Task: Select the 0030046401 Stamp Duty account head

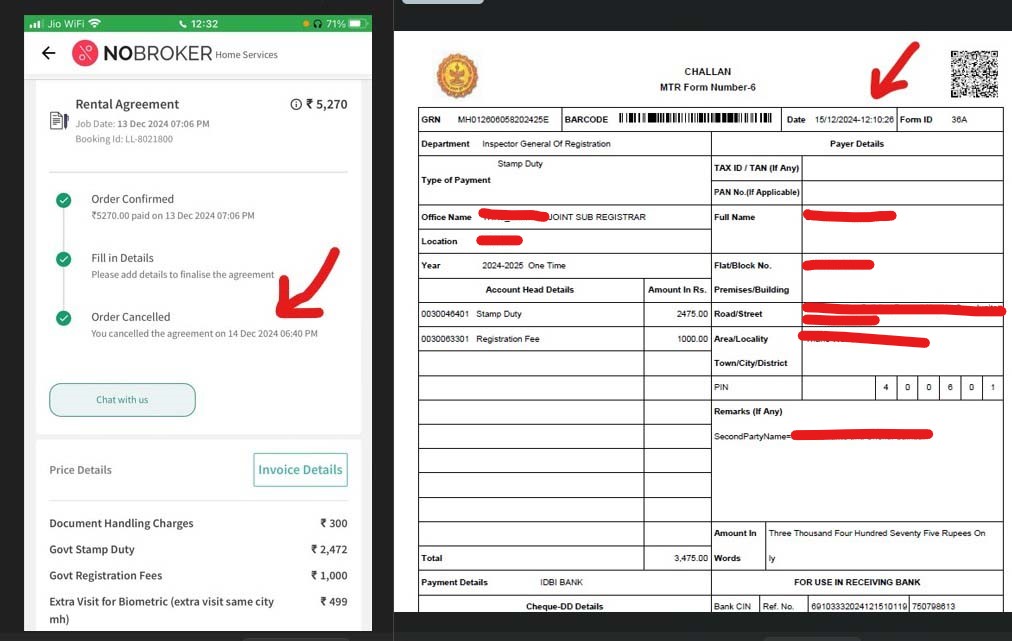Action: (x=471, y=314)
